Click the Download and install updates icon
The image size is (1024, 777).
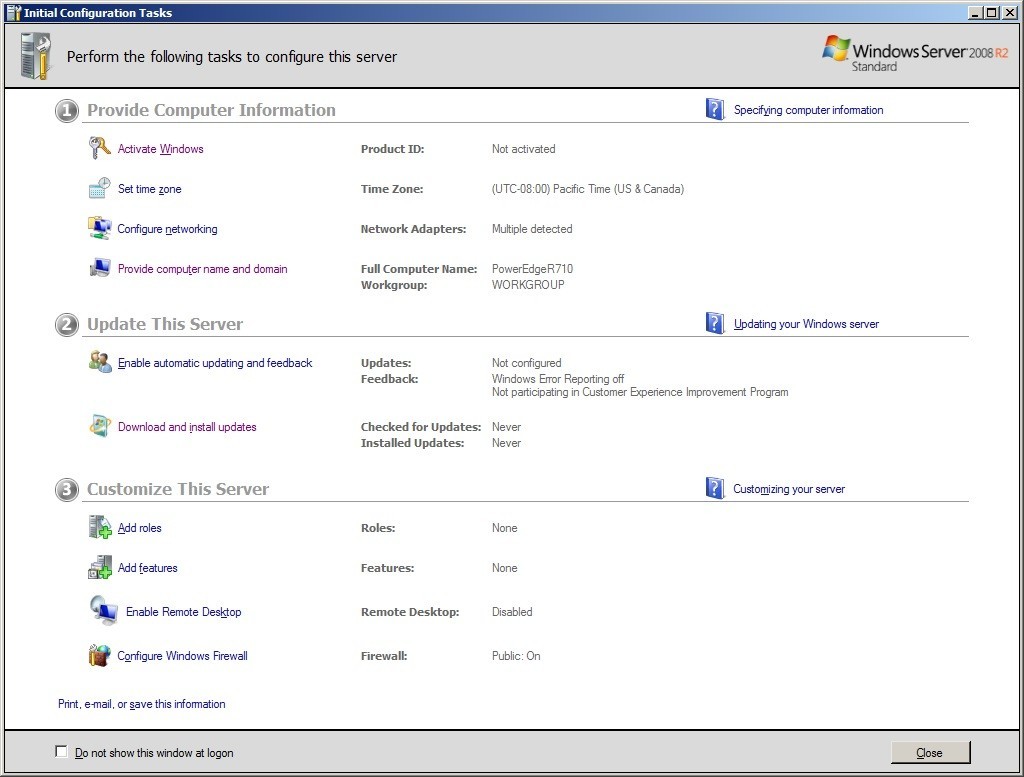(100, 426)
